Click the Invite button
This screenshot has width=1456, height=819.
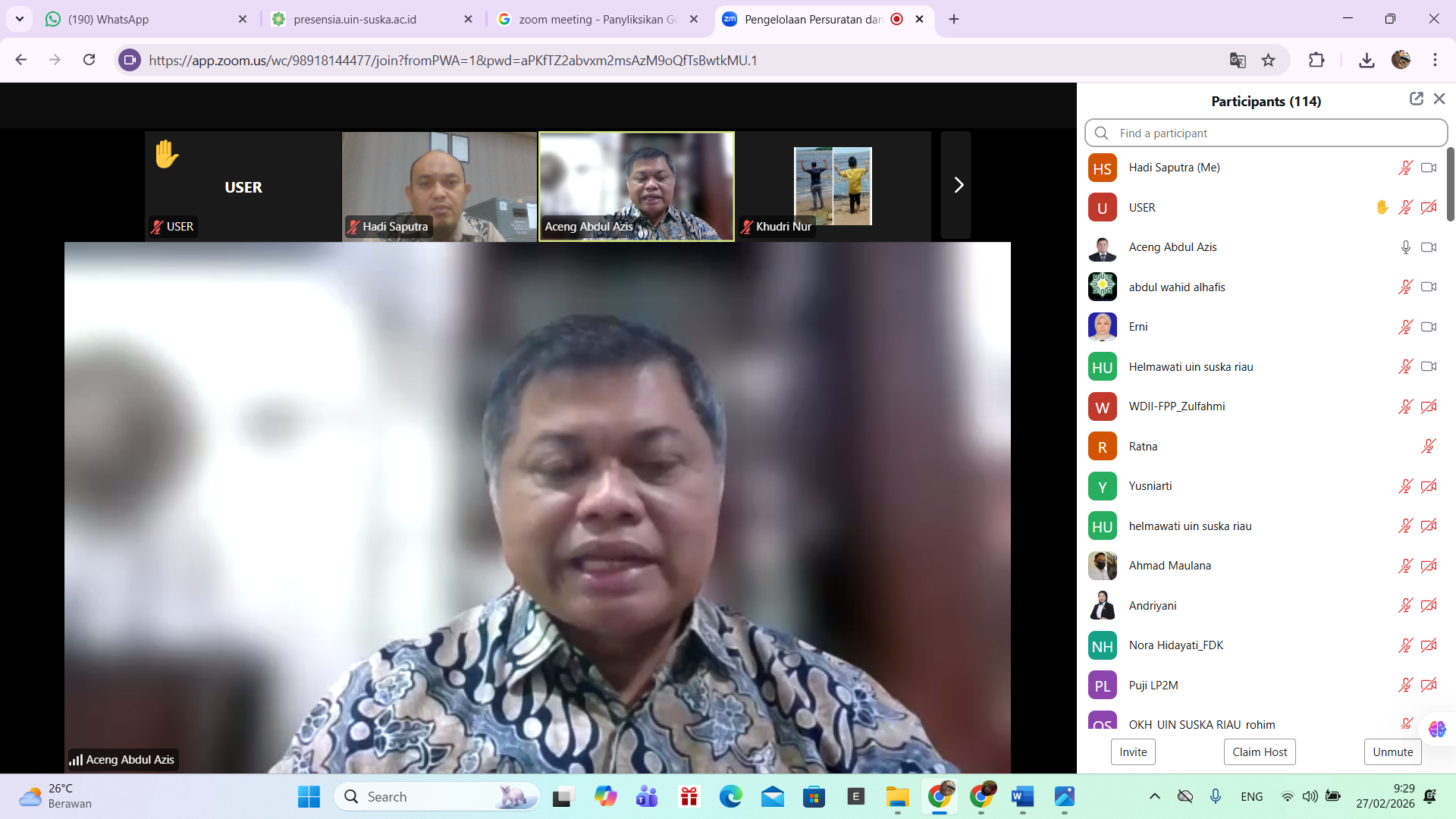1133,752
